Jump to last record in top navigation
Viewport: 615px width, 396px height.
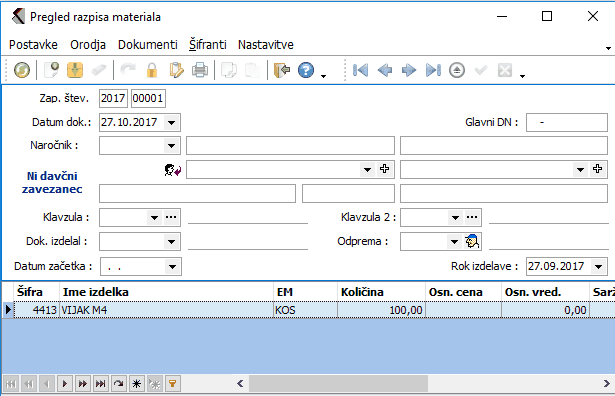point(433,71)
